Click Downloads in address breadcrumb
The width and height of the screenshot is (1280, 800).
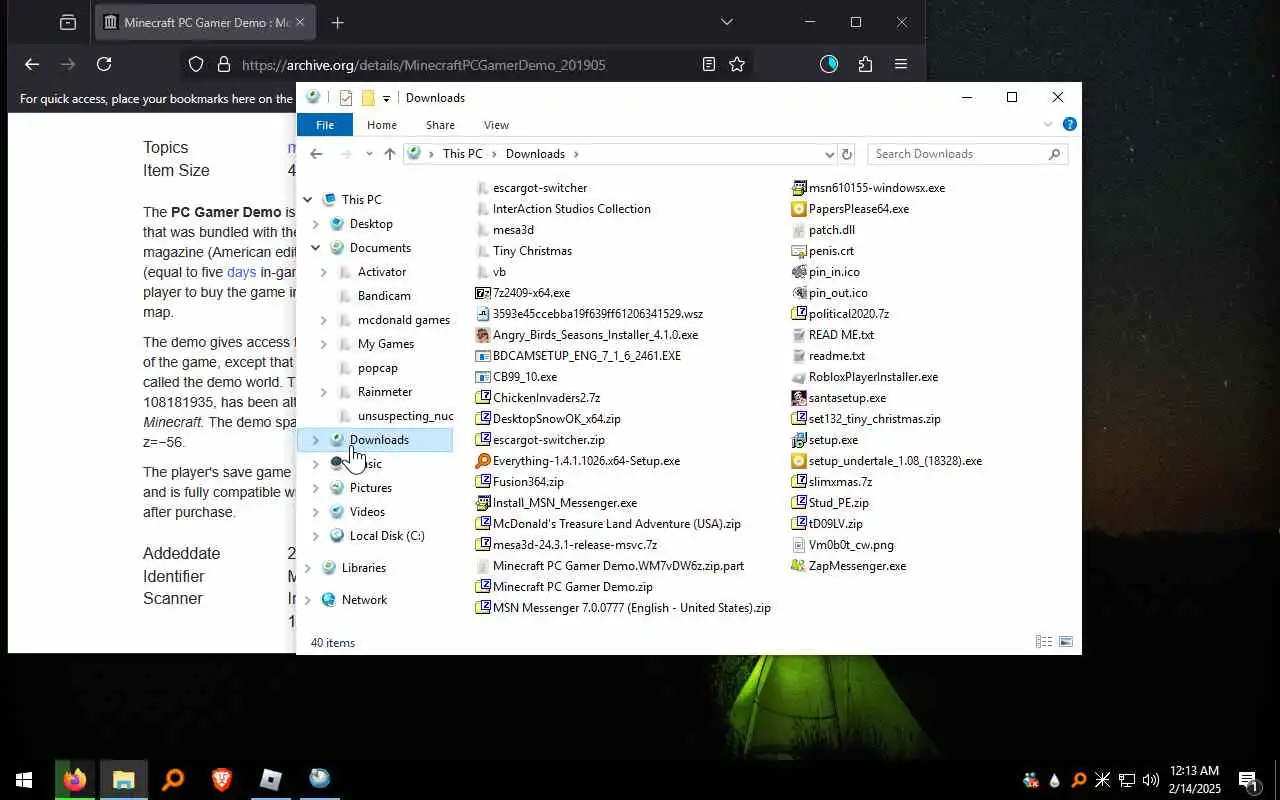[535, 154]
